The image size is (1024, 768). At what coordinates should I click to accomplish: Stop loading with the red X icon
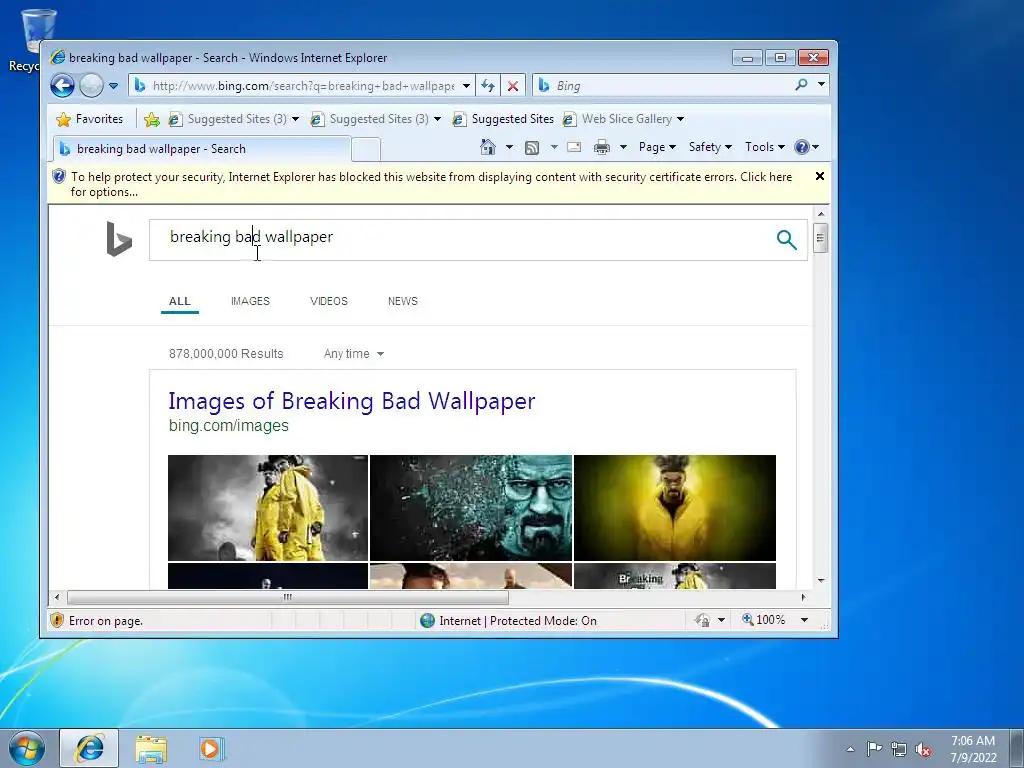pyautogui.click(x=513, y=86)
